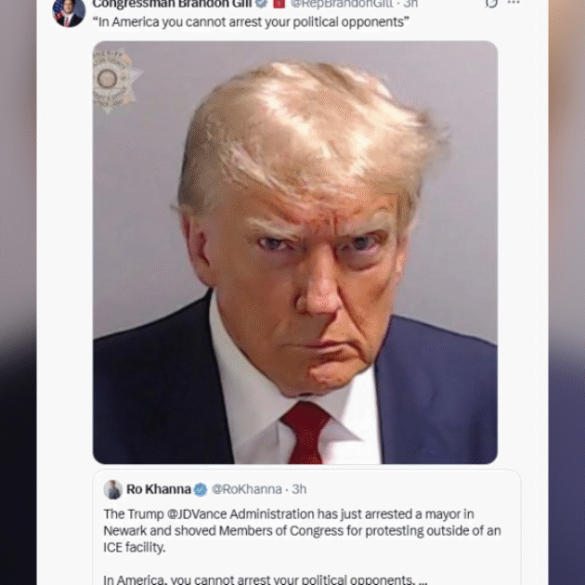Click the 3h timestamp on main post
The image size is (585, 585).
411,4
